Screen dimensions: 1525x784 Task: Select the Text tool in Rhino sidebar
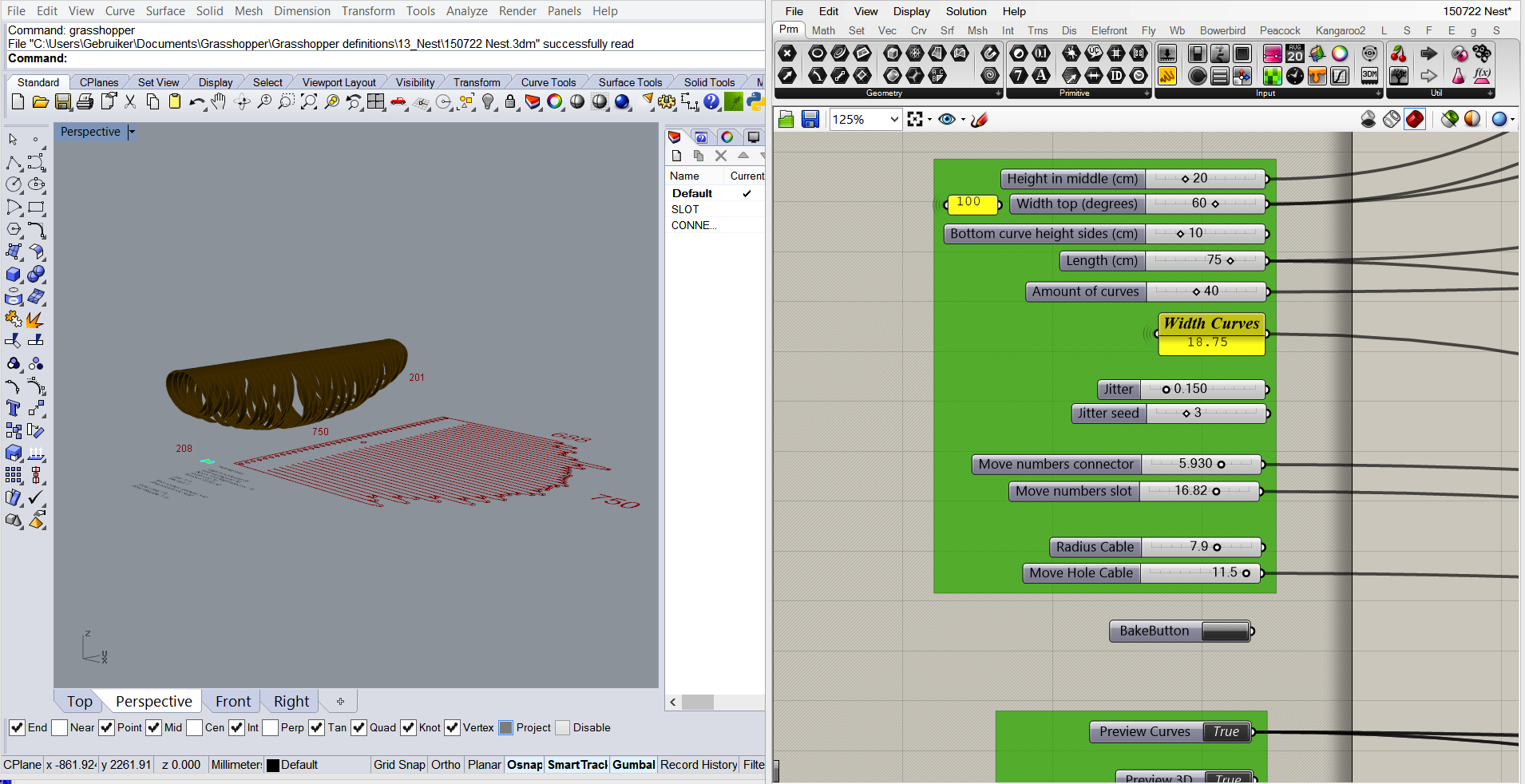pyautogui.click(x=13, y=408)
